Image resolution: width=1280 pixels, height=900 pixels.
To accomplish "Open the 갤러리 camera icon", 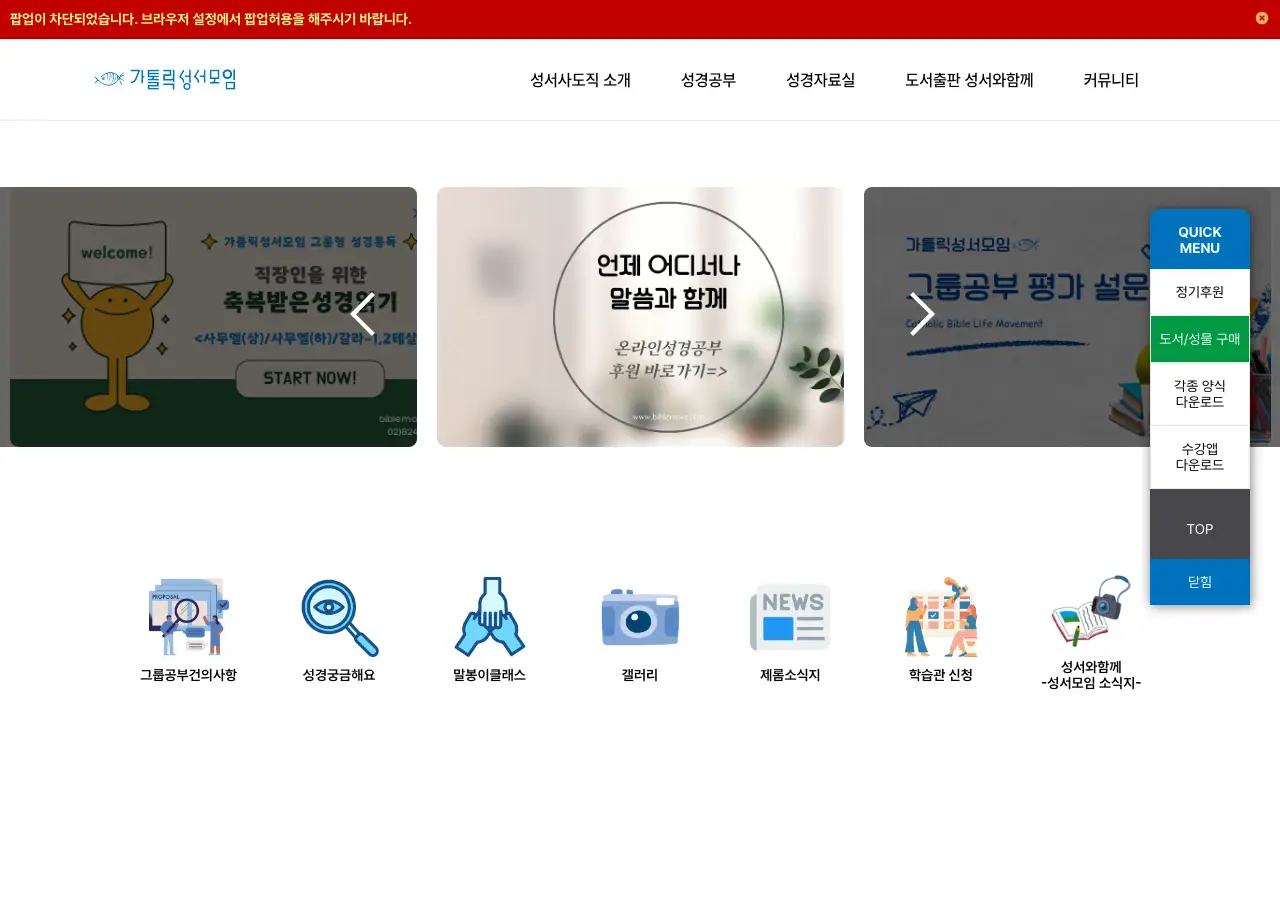I will pyautogui.click(x=640, y=617).
